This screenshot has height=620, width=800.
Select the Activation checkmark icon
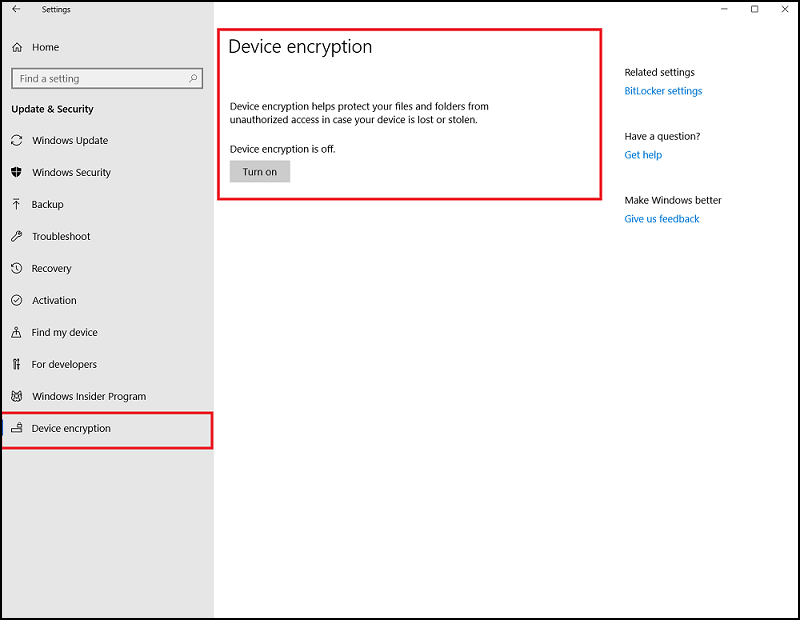pos(16,300)
